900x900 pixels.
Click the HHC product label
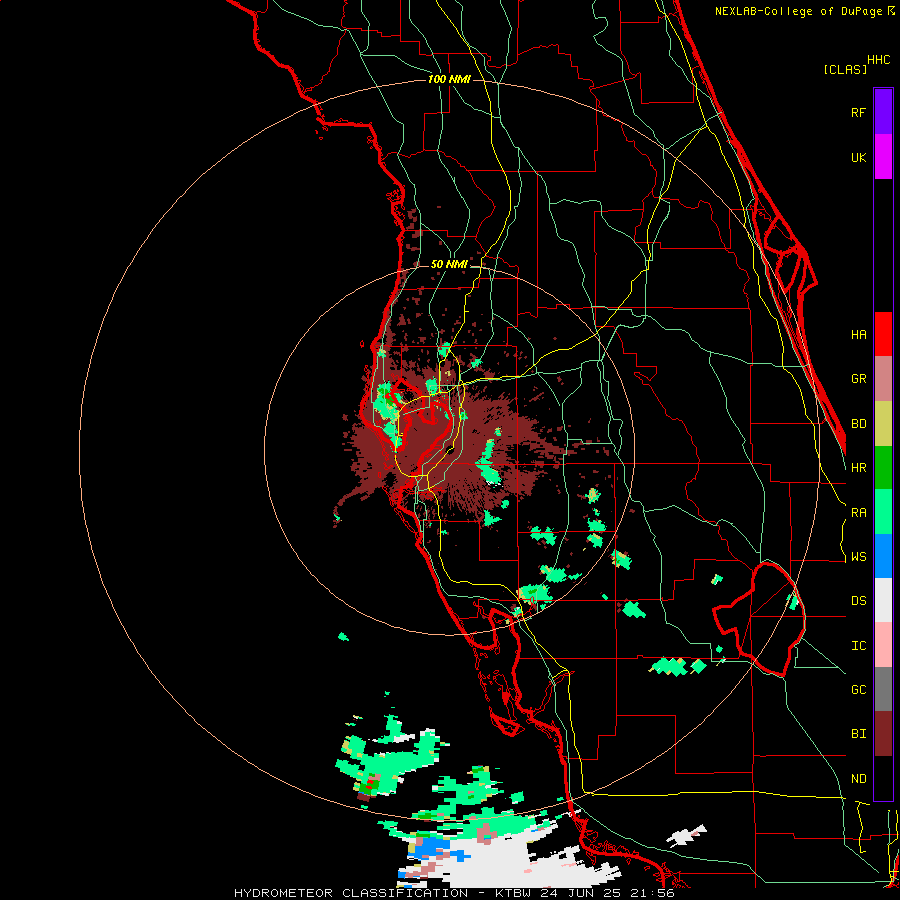878,60
